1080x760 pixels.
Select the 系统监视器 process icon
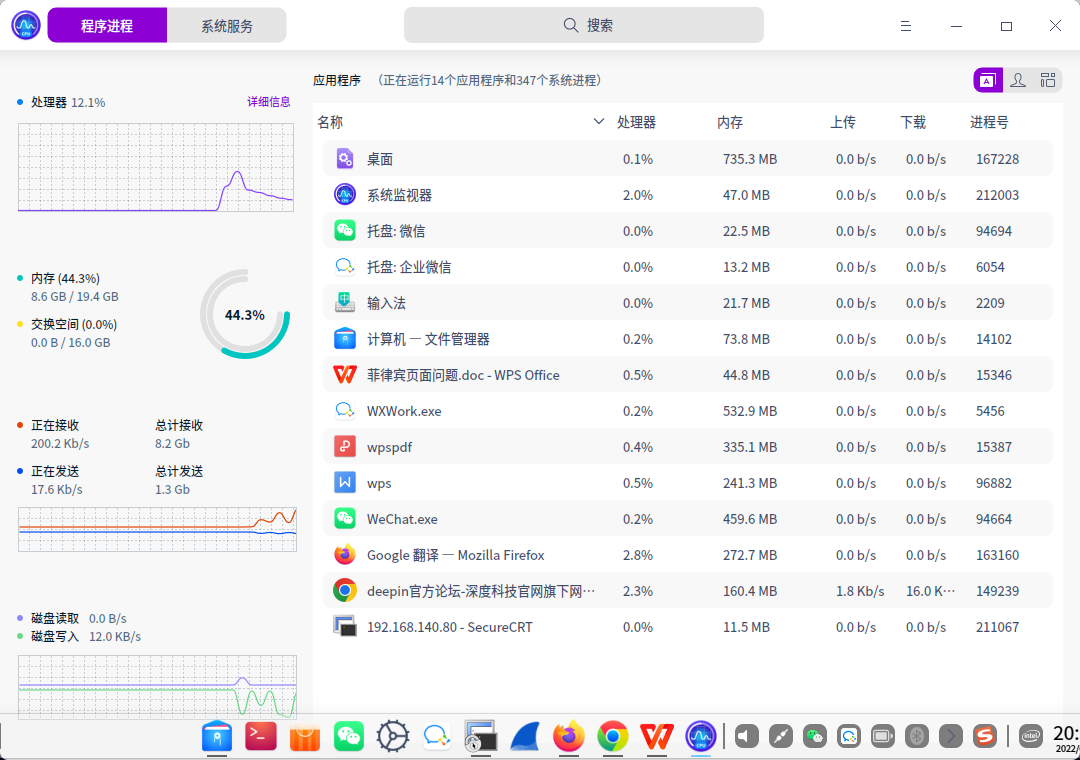pos(345,194)
